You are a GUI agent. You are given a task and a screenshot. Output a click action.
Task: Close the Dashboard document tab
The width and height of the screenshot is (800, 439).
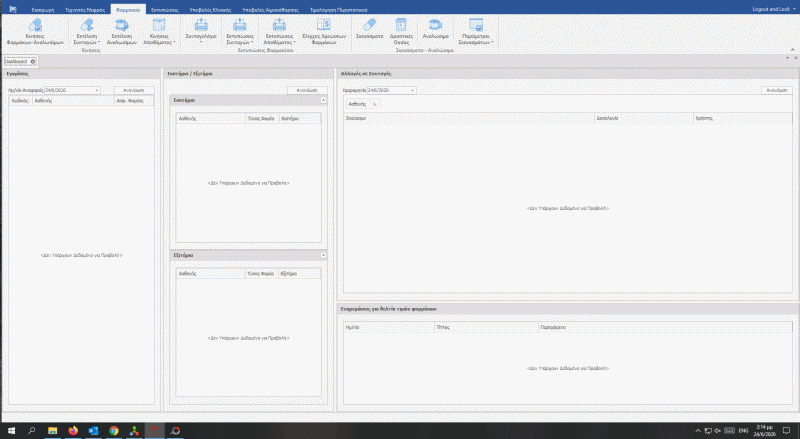(33, 61)
